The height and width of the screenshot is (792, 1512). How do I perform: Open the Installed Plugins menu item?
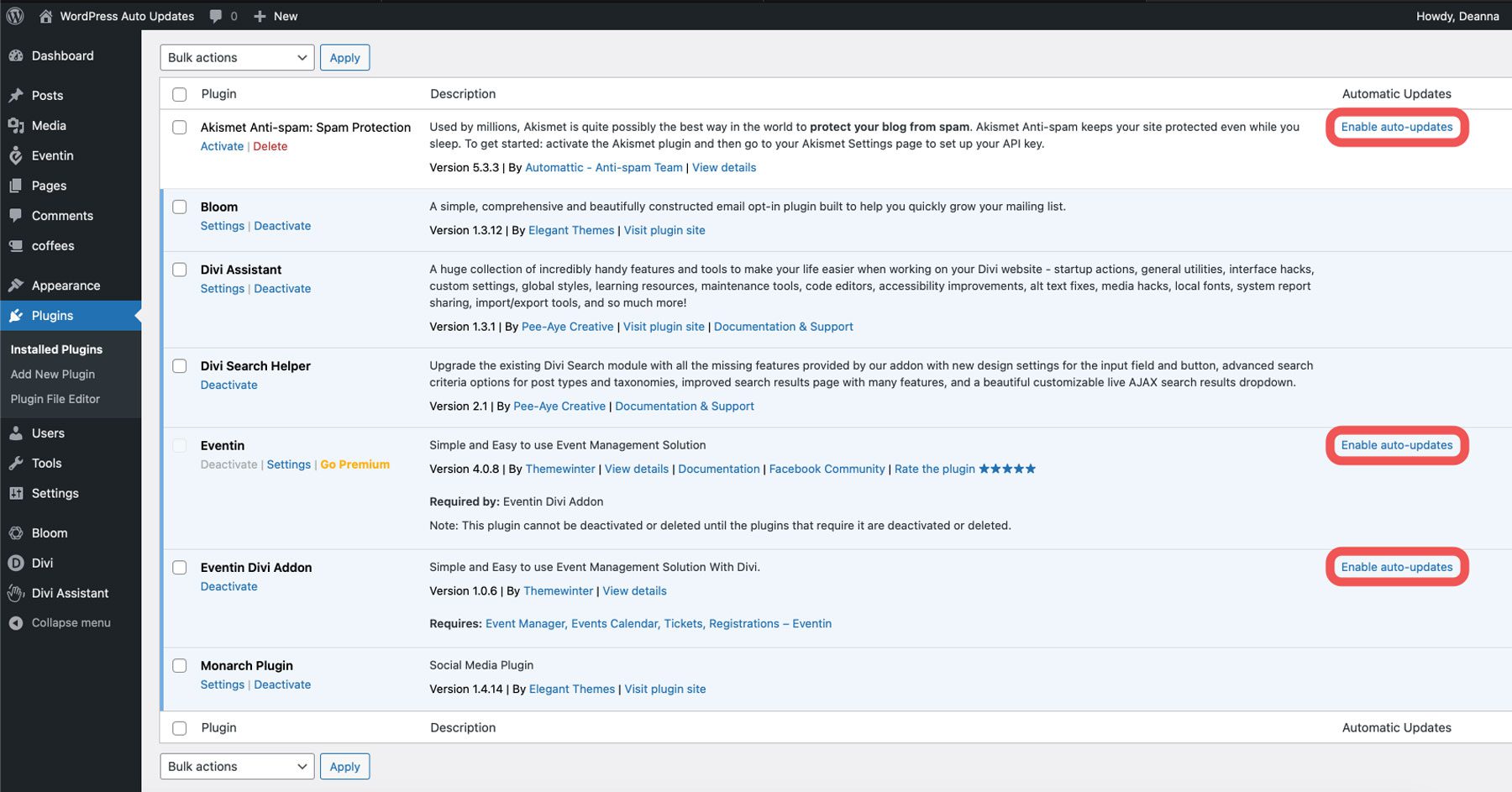55,349
